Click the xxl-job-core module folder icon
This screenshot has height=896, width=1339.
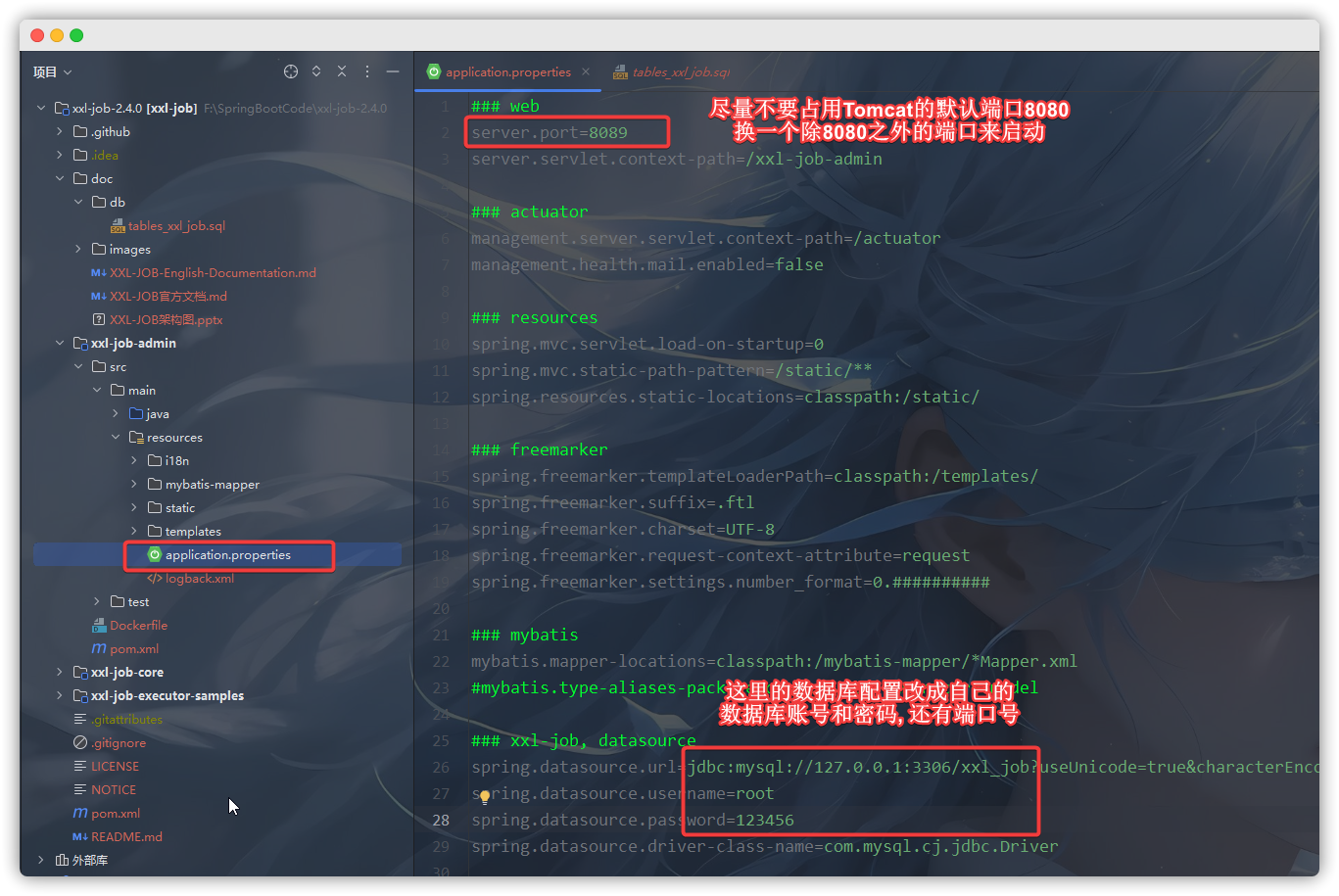point(80,672)
